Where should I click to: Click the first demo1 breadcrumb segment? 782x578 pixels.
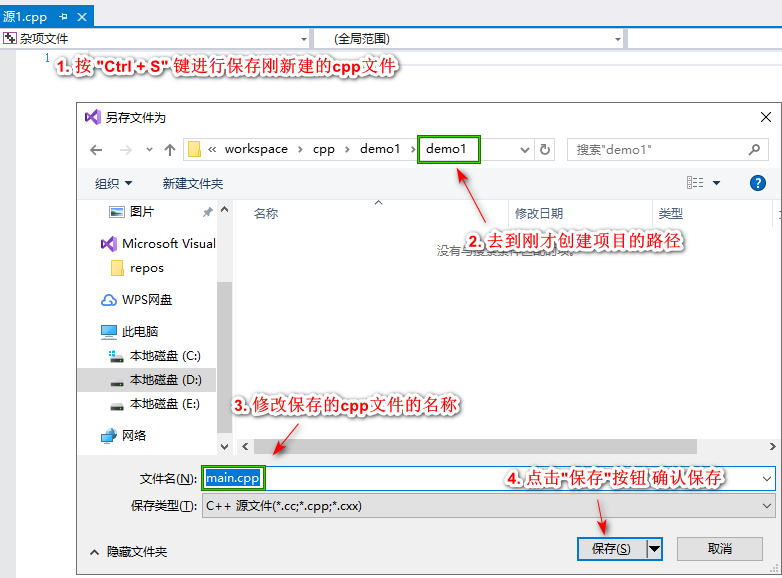click(380, 149)
